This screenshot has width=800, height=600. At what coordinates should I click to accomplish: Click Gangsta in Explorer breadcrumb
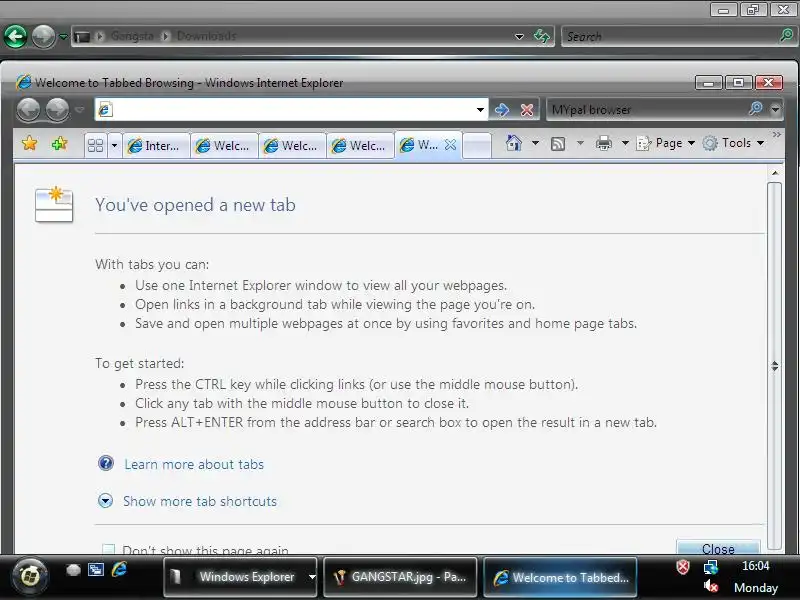[132, 36]
